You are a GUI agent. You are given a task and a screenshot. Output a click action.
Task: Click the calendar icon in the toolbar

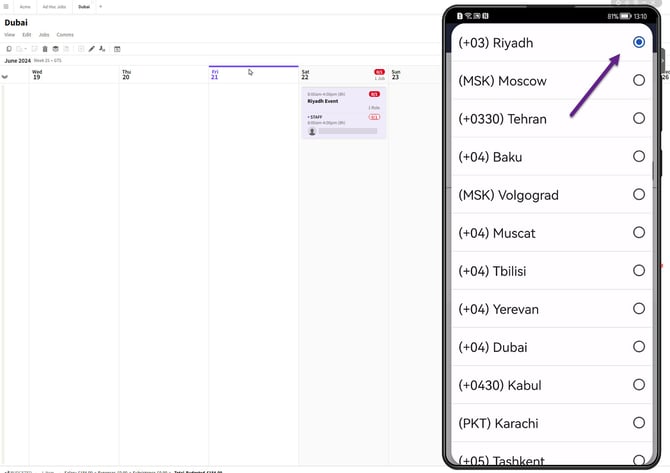point(117,49)
